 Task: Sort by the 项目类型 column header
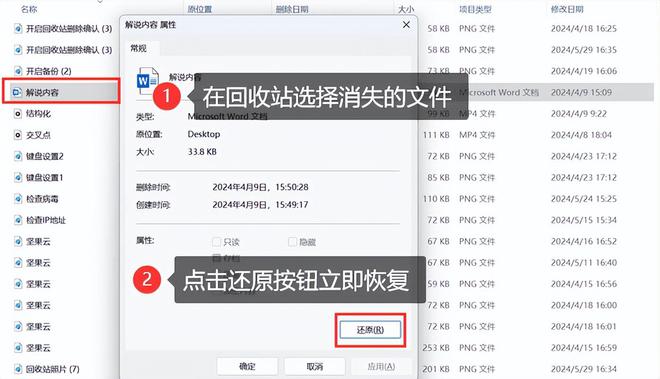click(x=475, y=9)
